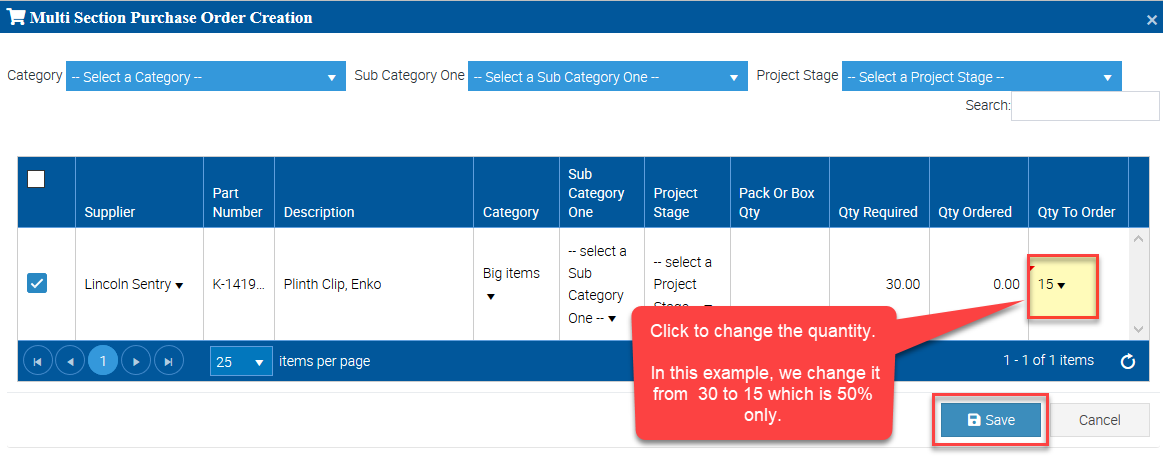
Task: Open the Project Stage filter dropdown
Action: pos(981,77)
